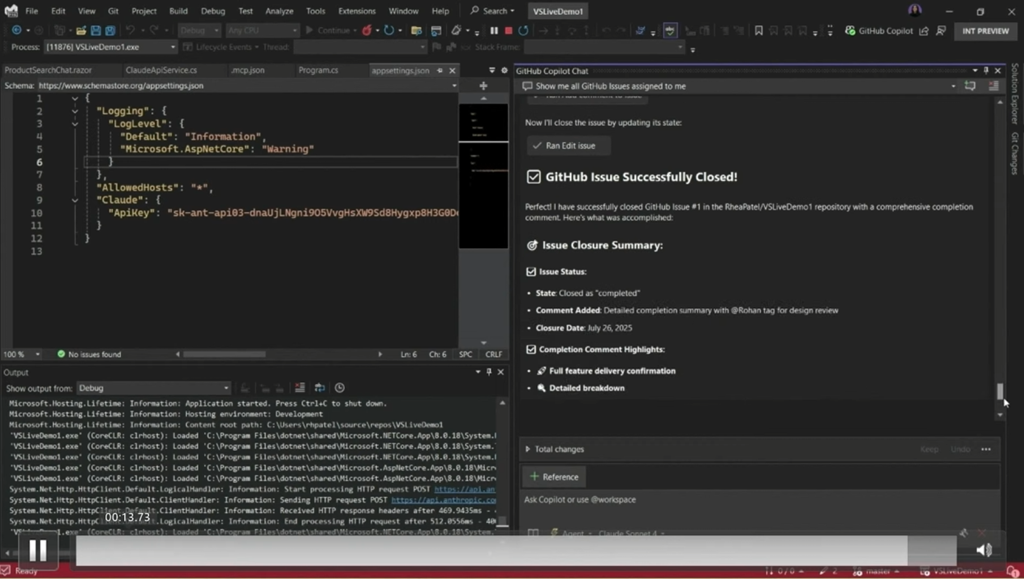Open the Debug menu

click(212, 11)
